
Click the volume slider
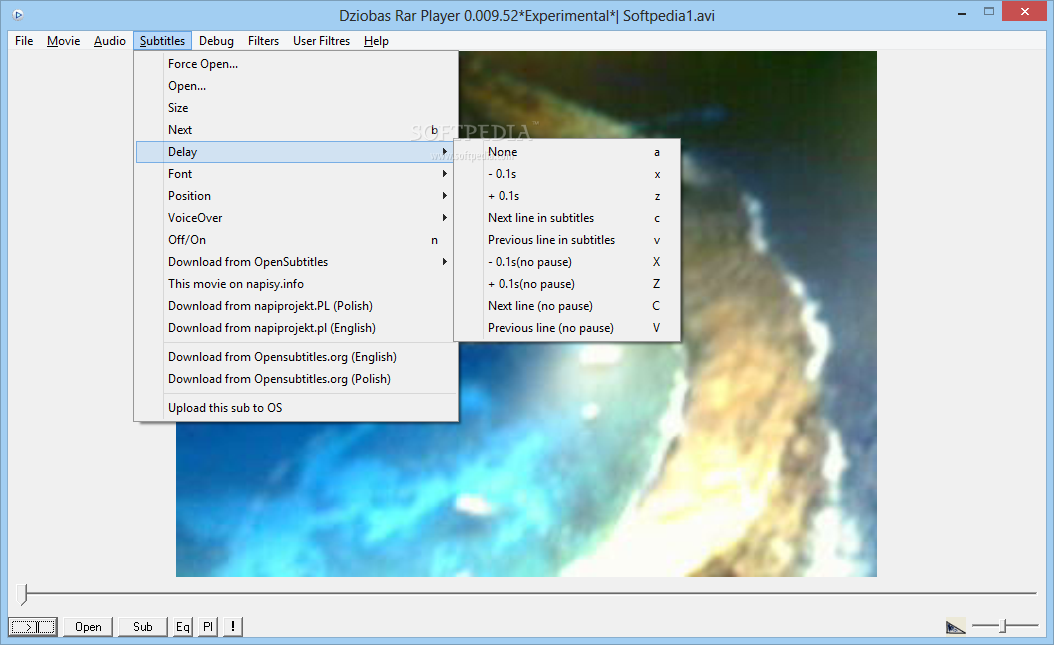point(1005,626)
